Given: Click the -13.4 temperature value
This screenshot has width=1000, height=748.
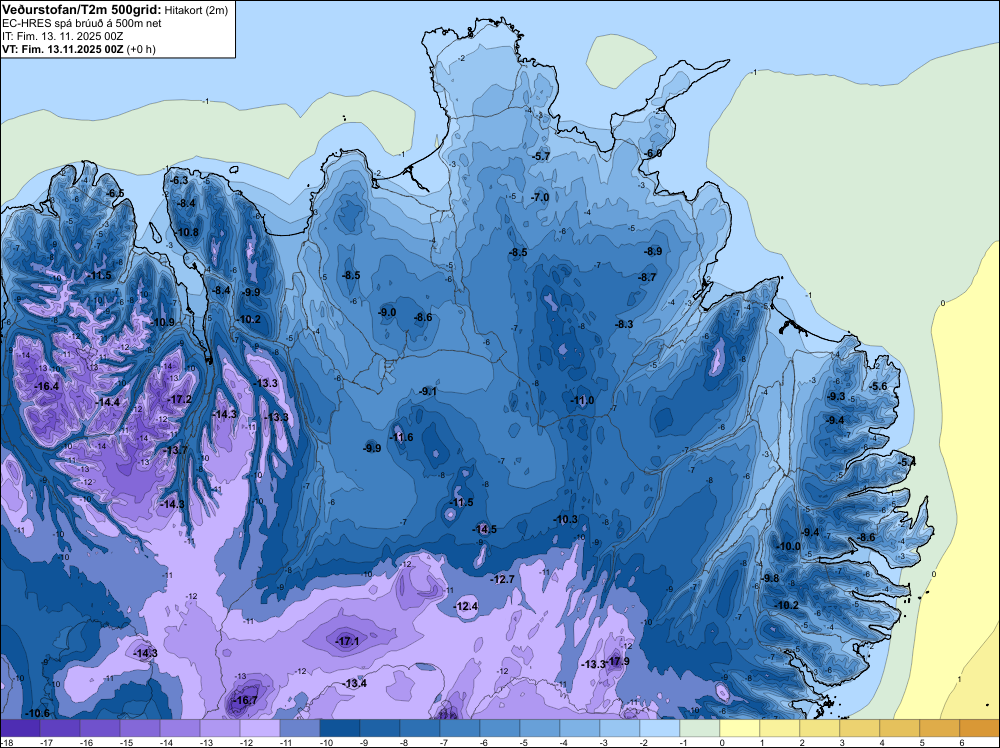Looking at the screenshot, I should [355, 684].
